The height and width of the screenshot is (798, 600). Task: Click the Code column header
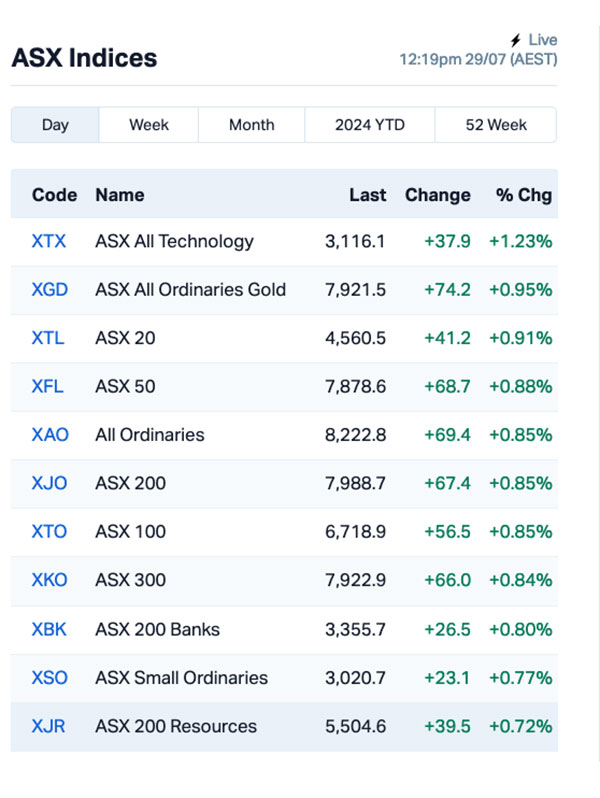coord(54,195)
